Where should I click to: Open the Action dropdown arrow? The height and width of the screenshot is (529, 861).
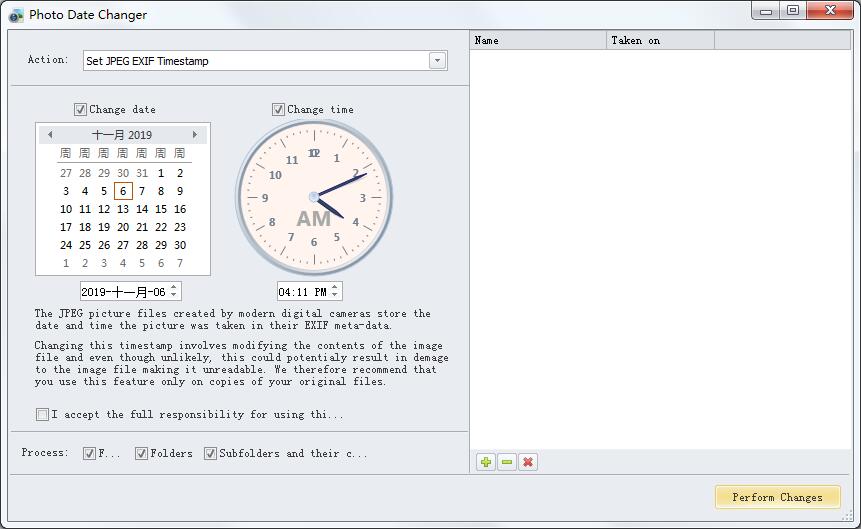point(437,60)
